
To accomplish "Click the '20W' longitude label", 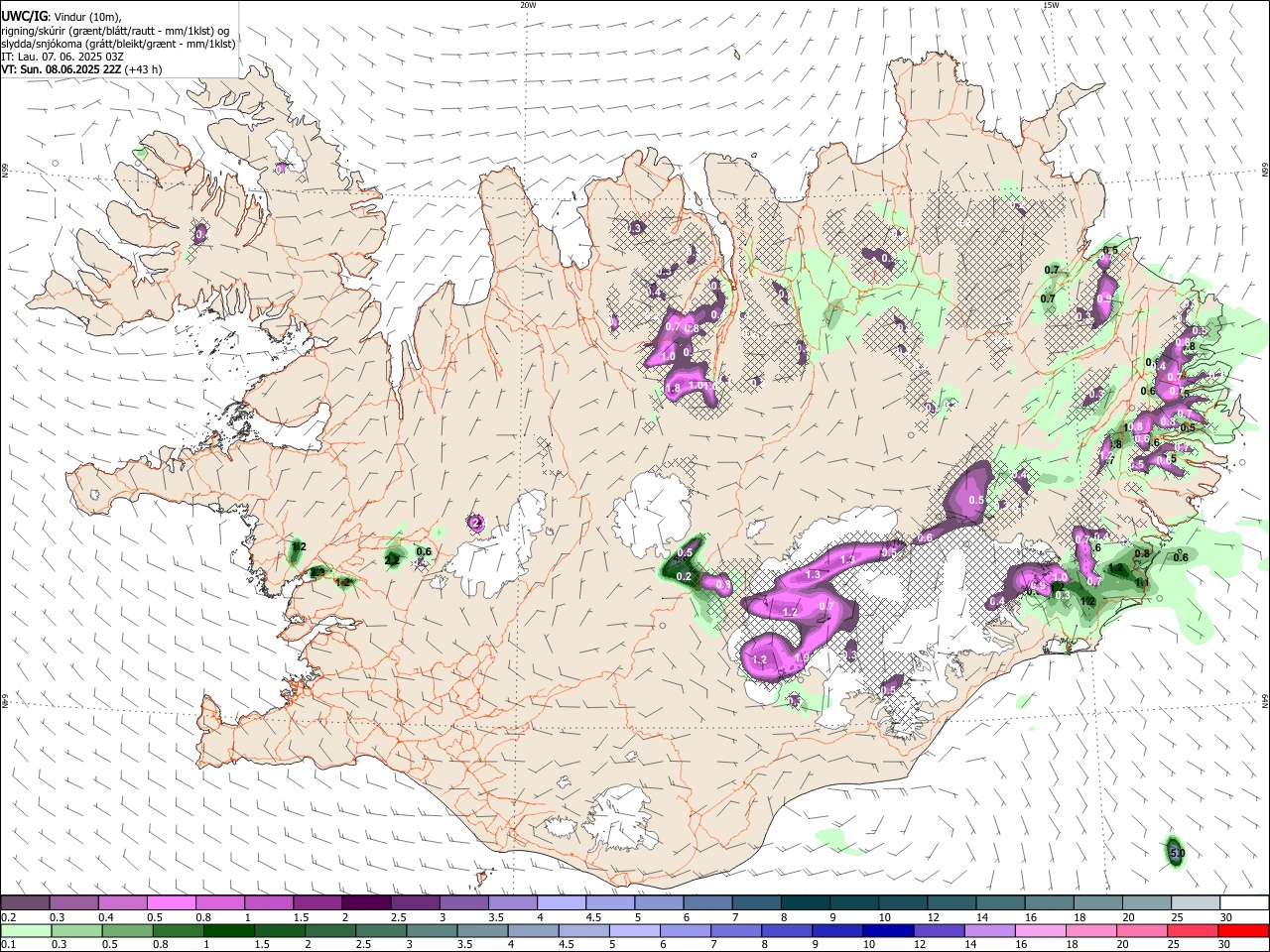I will click(528, 5).
